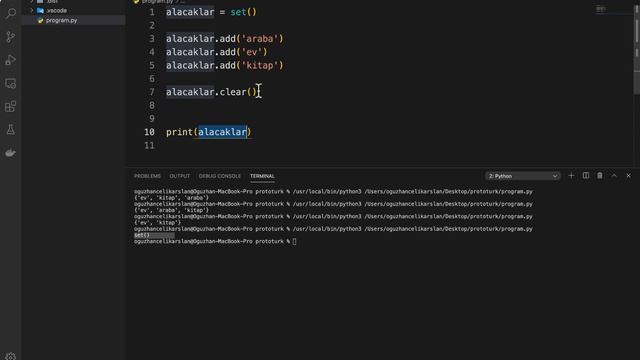
Task: Kill terminal with trash icon
Action: [x=600, y=176]
